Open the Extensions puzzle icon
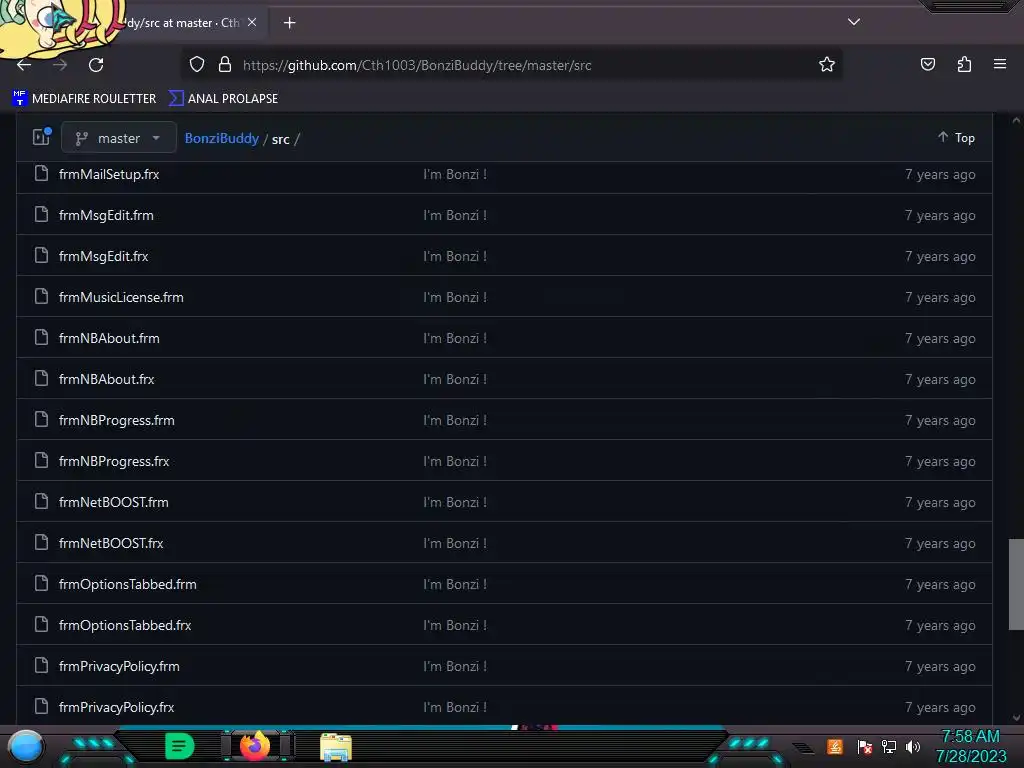Screen dimensions: 1024x768 [964, 64]
